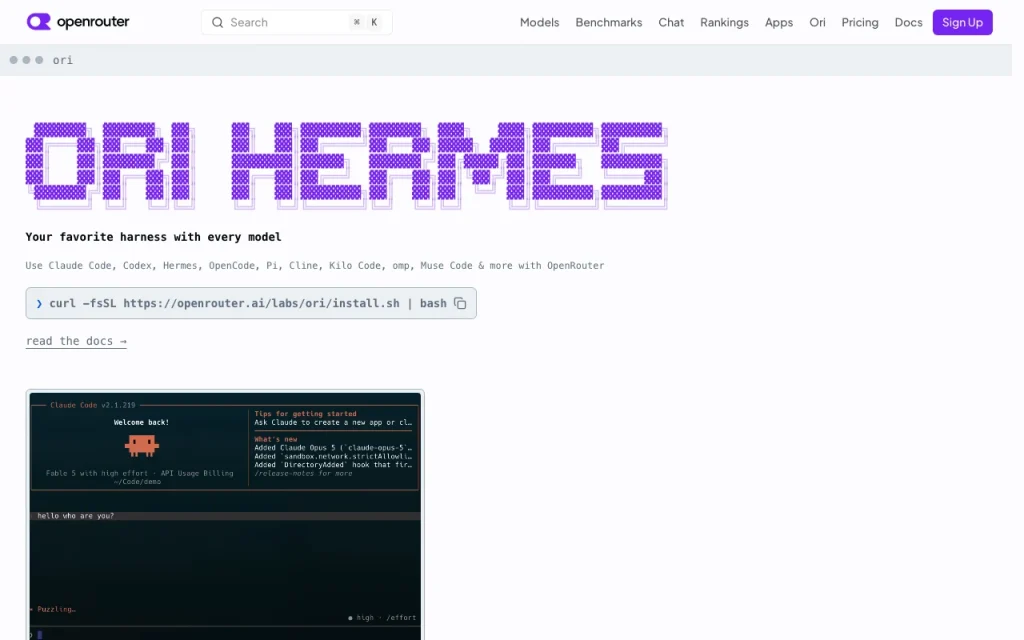Viewport: 1024px width, 640px height.
Task: Click the OpenRouter logo icon
Action: [39, 22]
